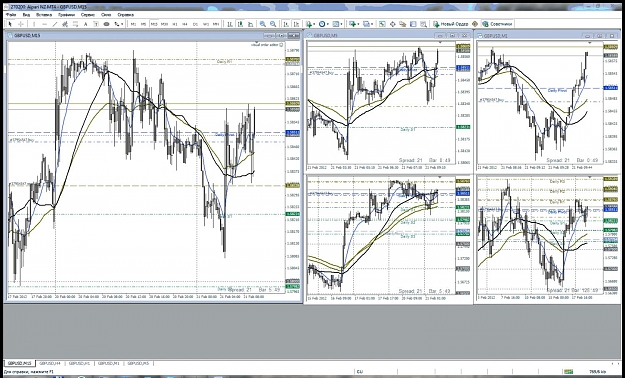Switch to the GBPUSD,H4 bottom tab

50,363
